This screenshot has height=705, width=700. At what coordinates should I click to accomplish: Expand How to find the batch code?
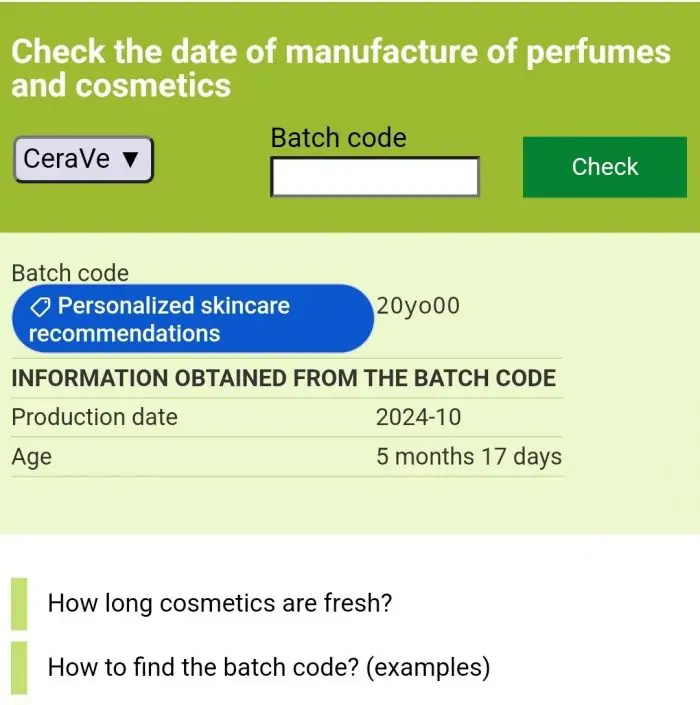[x=269, y=667]
